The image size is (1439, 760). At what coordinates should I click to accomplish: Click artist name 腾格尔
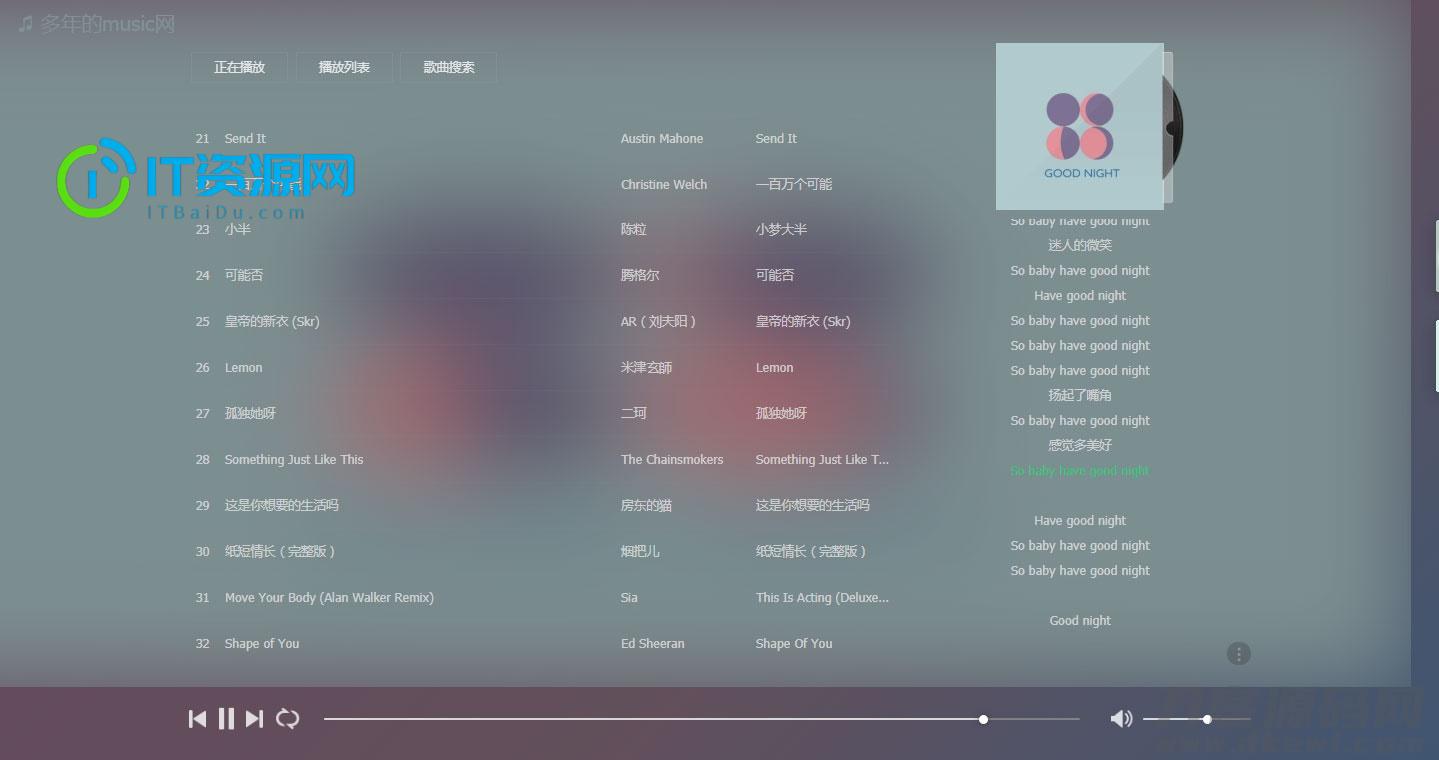[640, 275]
